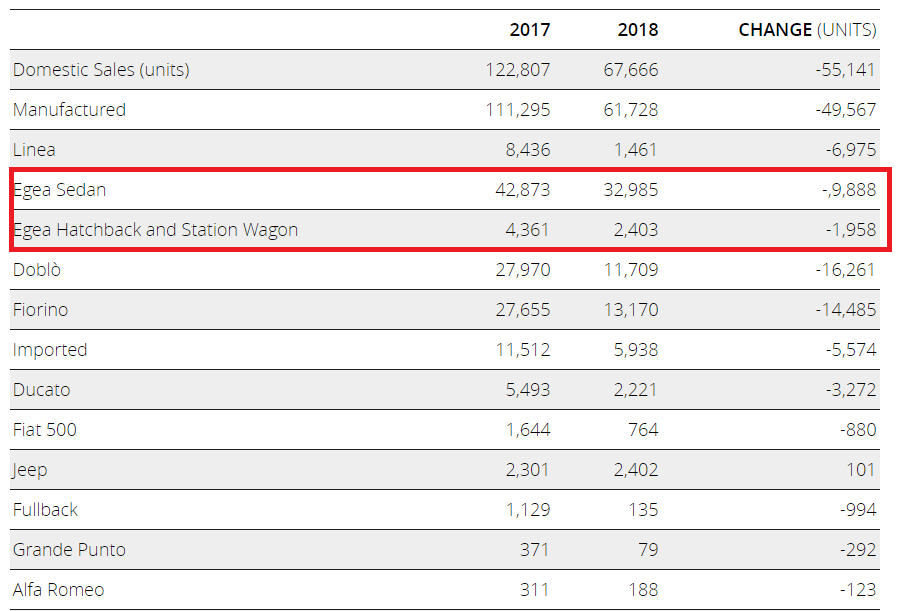Select the CHANGE (UNITS) column header

[x=807, y=30]
